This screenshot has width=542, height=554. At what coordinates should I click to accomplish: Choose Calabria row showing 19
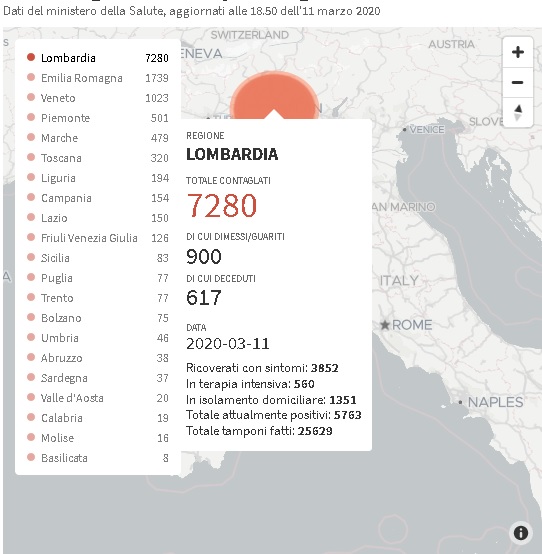[x=98, y=418]
